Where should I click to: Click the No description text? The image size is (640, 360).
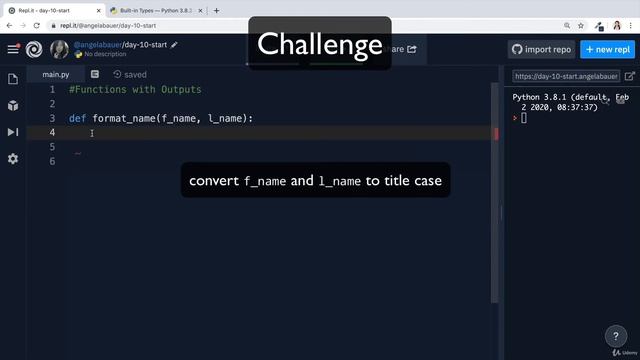[x=105, y=54]
